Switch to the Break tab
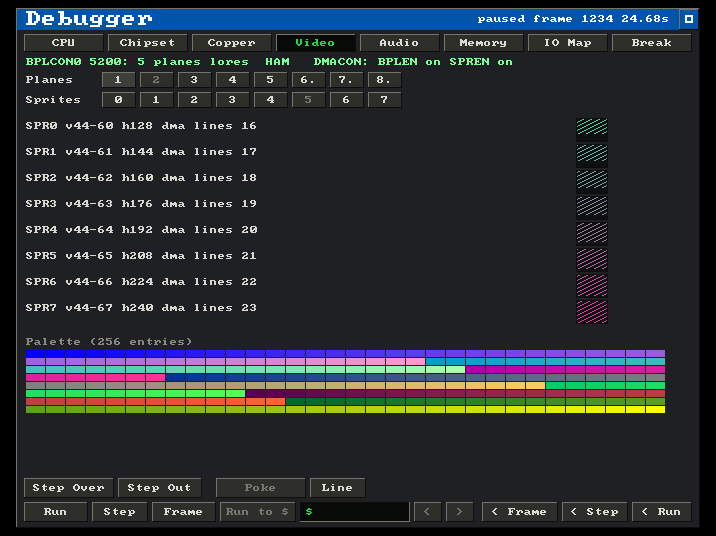This screenshot has width=716, height=536. click(652, 43)
